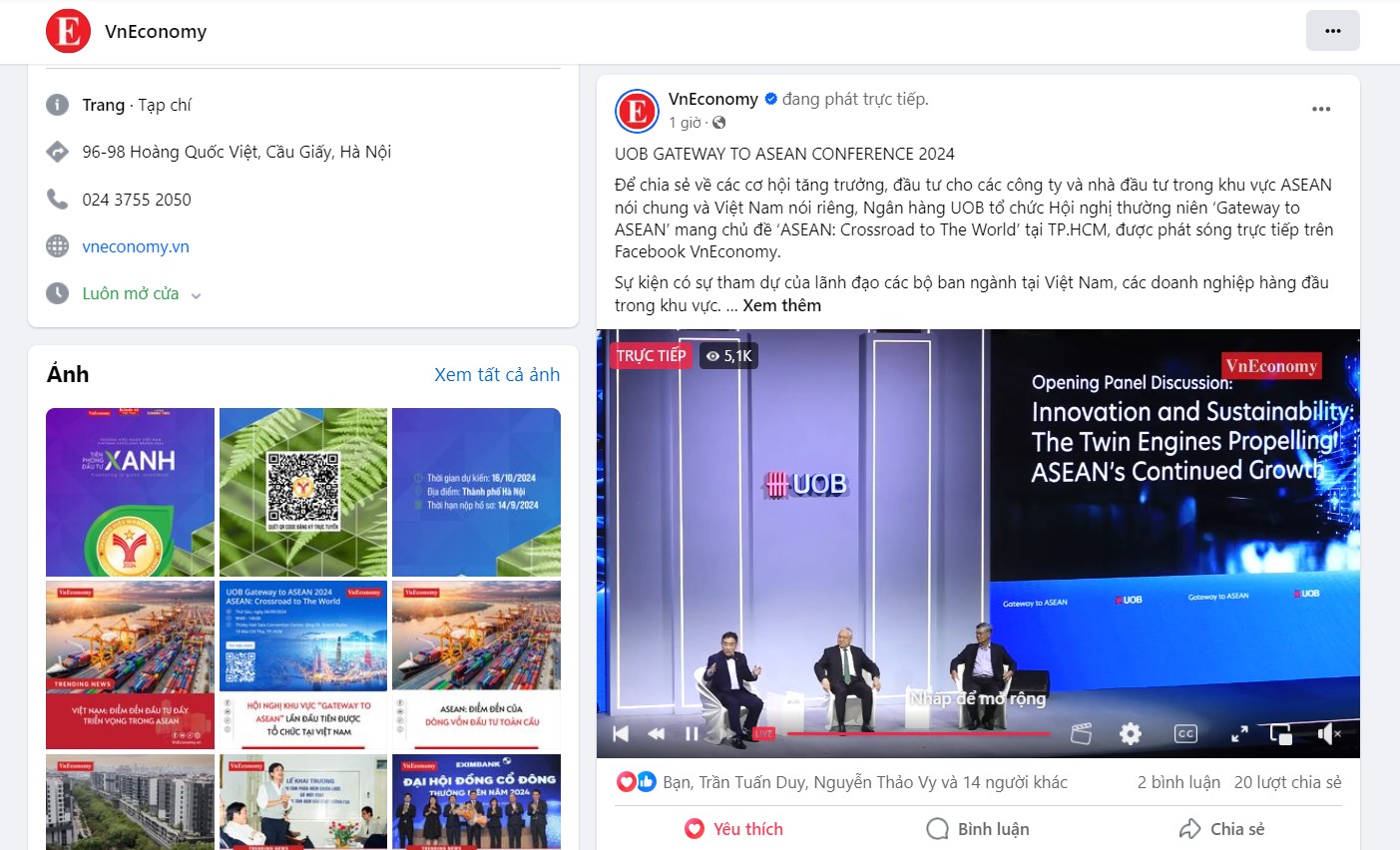Viewport: 1400px width, 850px height.
Task: Open the QR code fern photo thumbnail
Action: coord(303,492)
